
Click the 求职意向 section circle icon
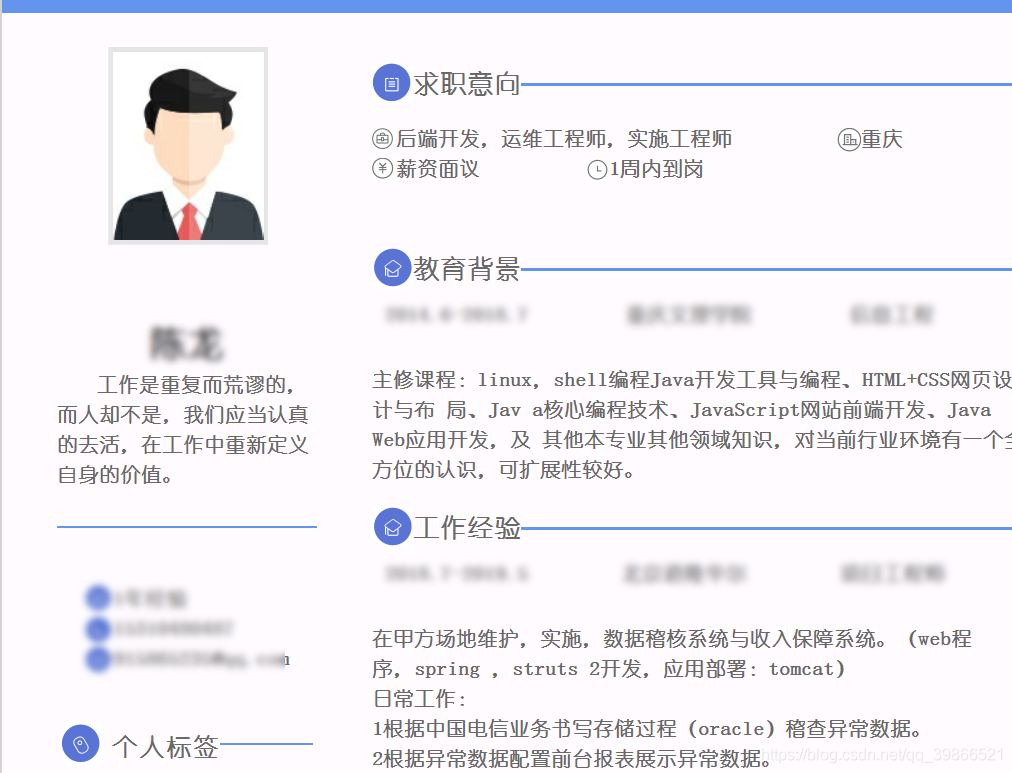[x=392, y=83]
